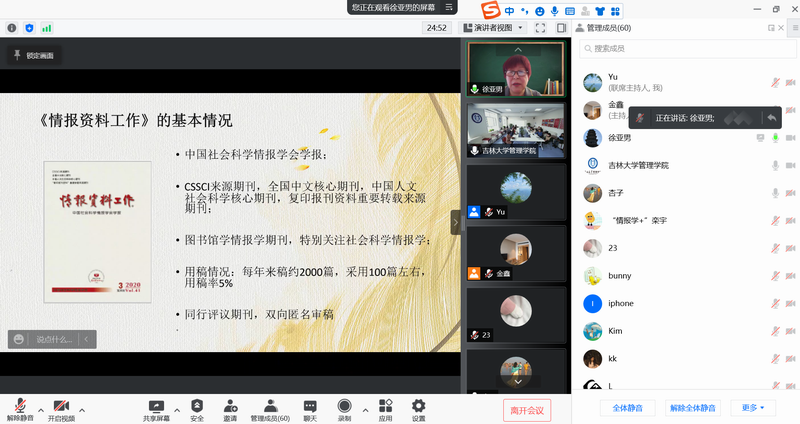The image size is (800, 424).
Task: Expand the 更多 dropdown in member panel
Action: click(x=753, y=408)
